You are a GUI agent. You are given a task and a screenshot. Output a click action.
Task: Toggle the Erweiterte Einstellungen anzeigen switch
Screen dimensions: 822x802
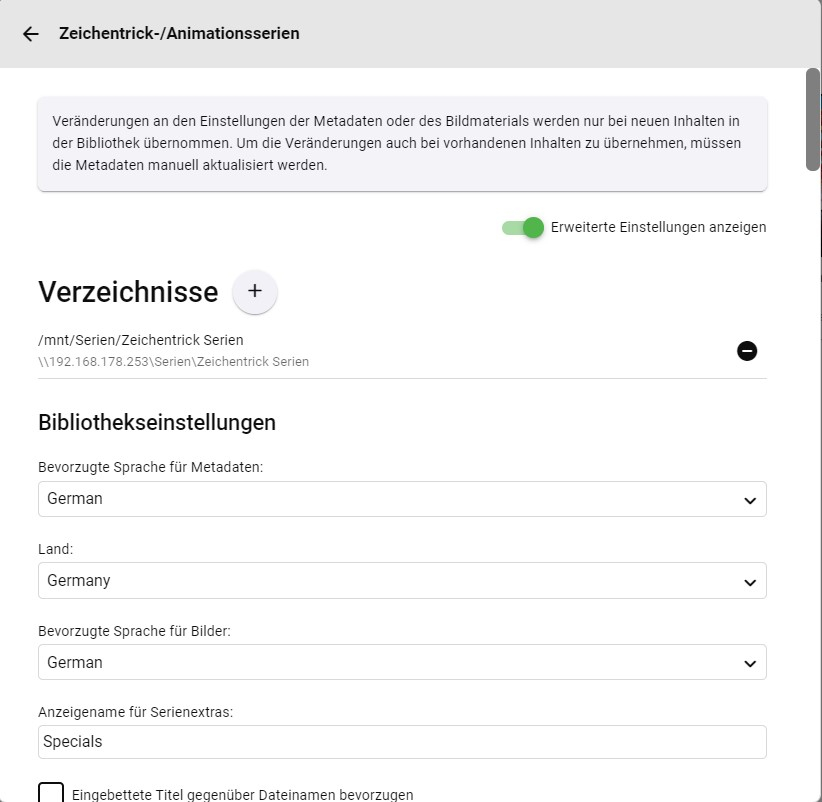tap(523, 228)
